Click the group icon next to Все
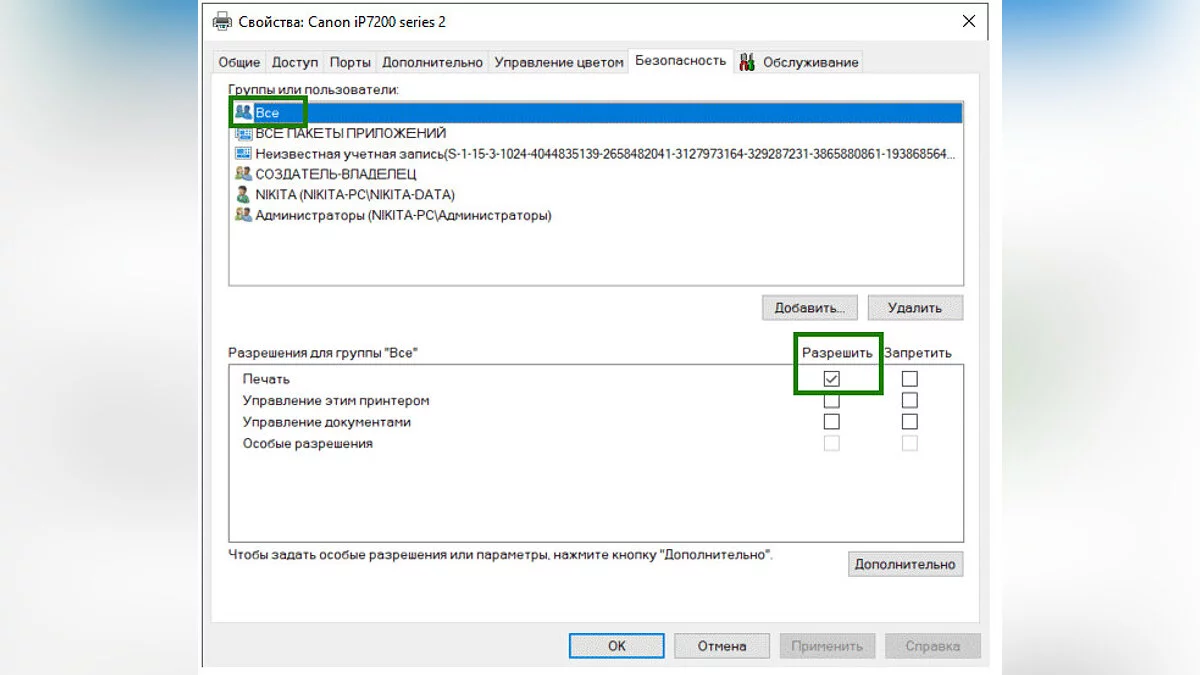Viewport: 1200px width, 675px height. coord(243,113)
